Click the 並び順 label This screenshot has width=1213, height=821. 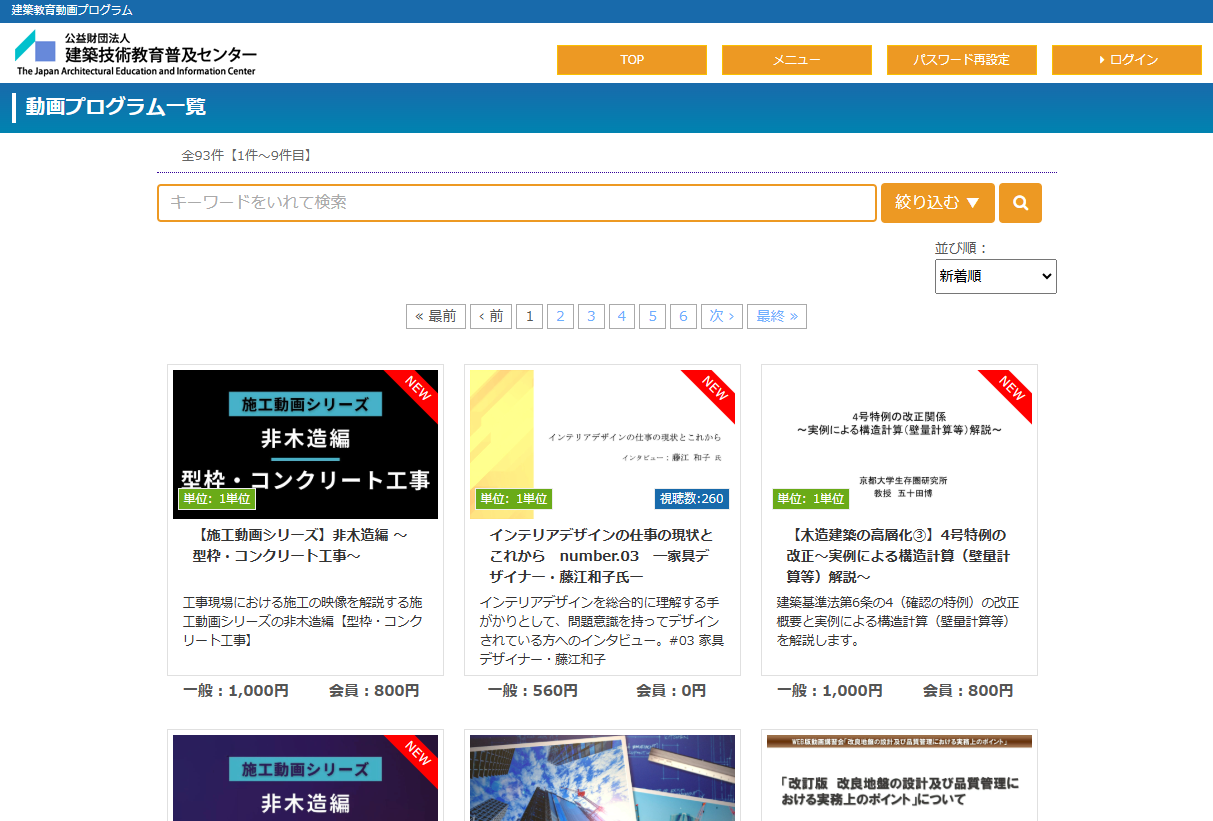click(961, 248)
